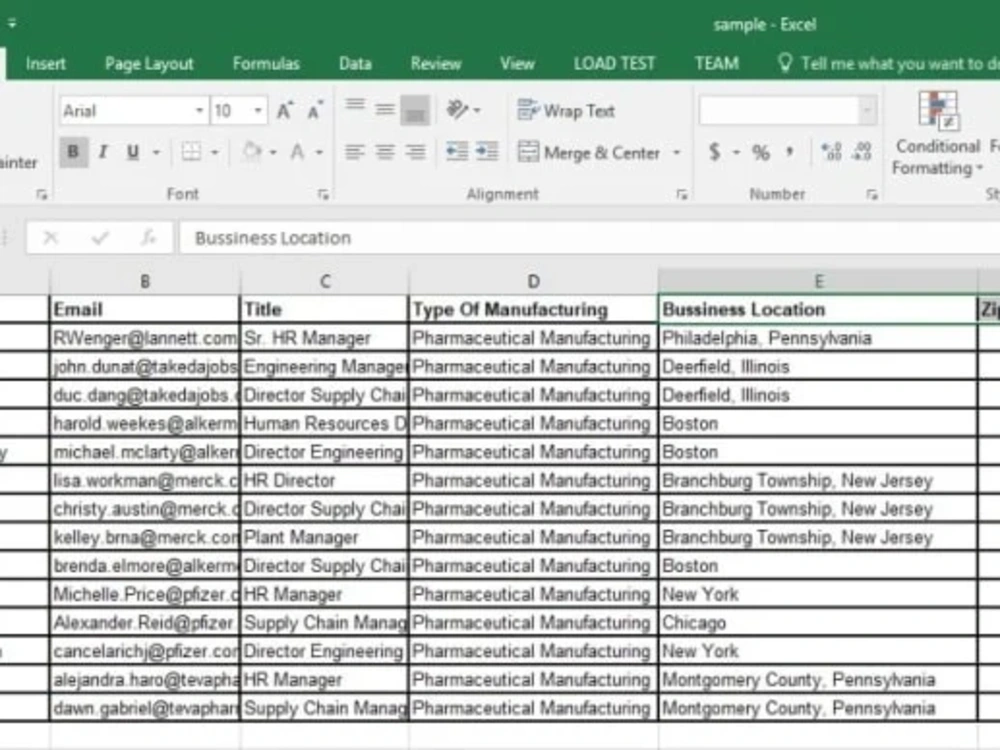
Task: Open the LOAD TEST ribbon tab
Action: click(614, 63)
